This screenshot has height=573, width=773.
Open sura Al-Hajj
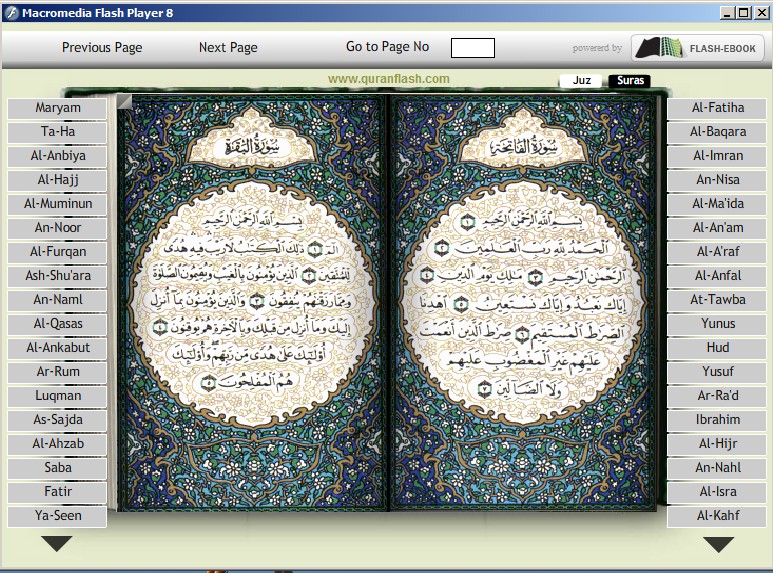[x=57, y=180]
